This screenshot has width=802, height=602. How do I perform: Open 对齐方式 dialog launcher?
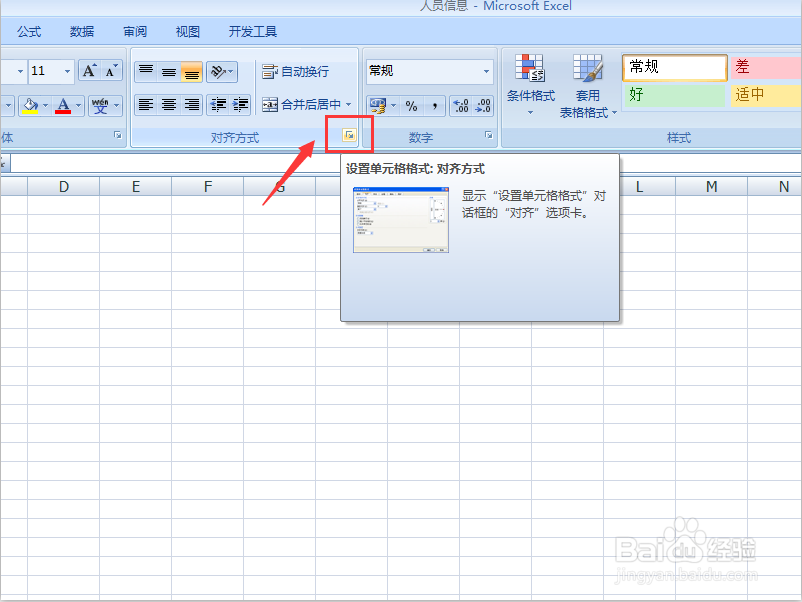(x=349, y=135)
